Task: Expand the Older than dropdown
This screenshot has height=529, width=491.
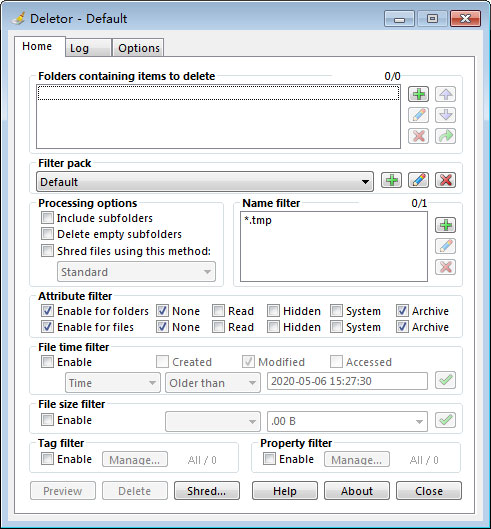Action: click(x=213, y=383)
